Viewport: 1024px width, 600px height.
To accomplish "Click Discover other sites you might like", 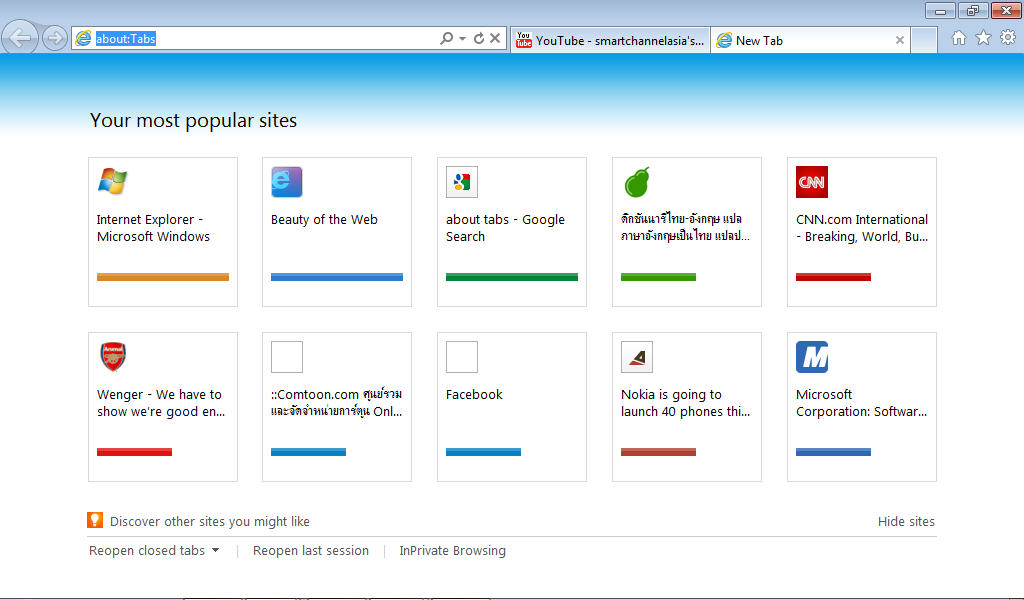I will (210, 522).
